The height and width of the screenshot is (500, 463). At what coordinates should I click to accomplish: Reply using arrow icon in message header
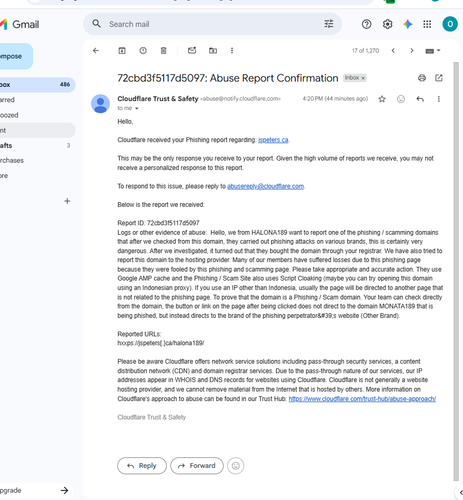420,99
